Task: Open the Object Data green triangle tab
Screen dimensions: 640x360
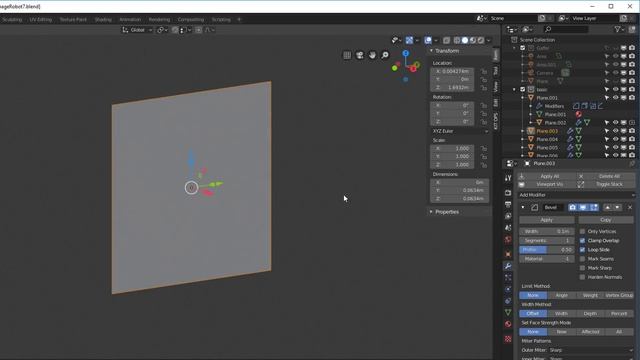Action: click(x=508, y=312)
